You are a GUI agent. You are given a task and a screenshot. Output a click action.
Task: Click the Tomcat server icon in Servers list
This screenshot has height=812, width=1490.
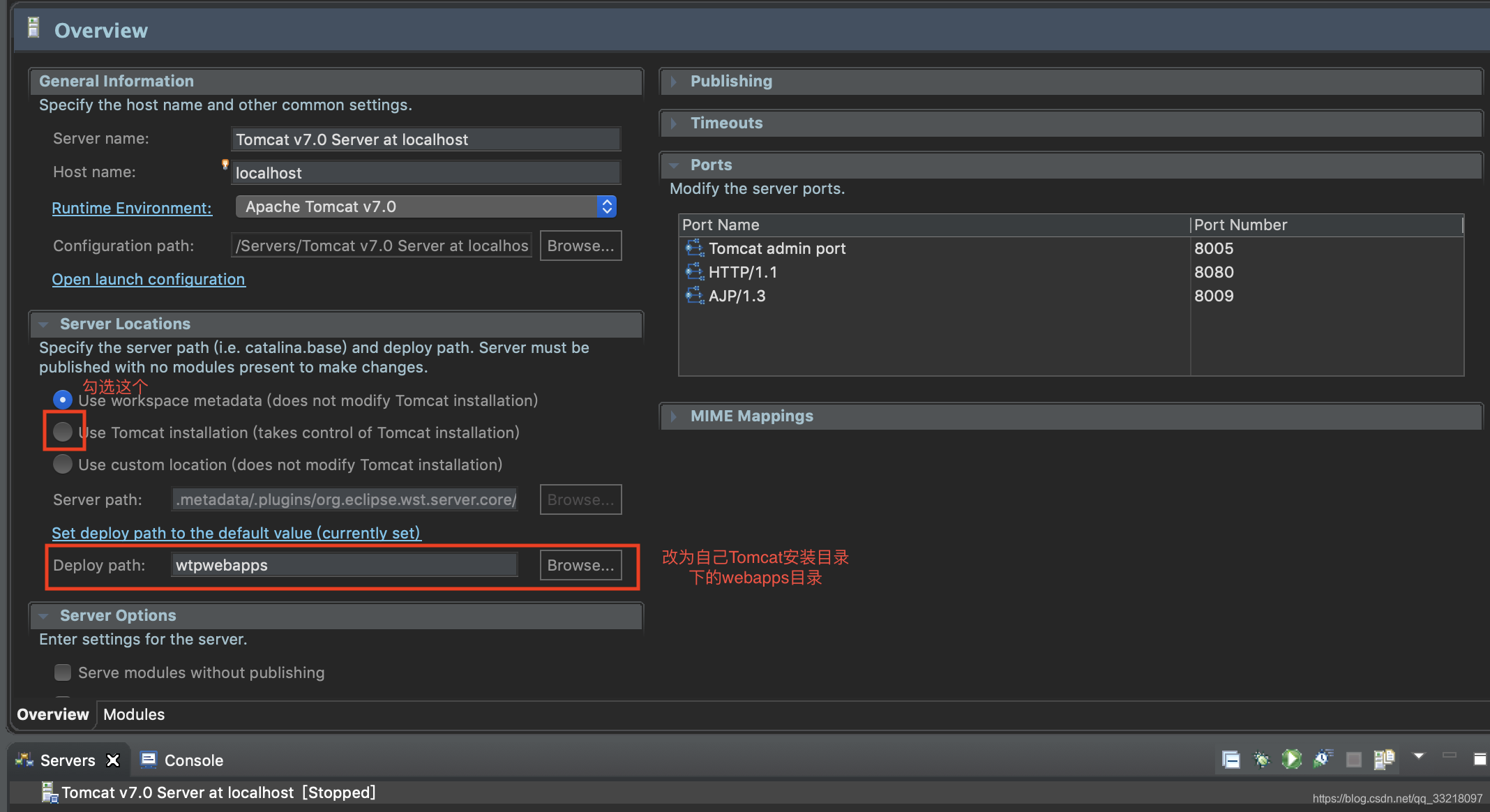[x=49, y=792]
